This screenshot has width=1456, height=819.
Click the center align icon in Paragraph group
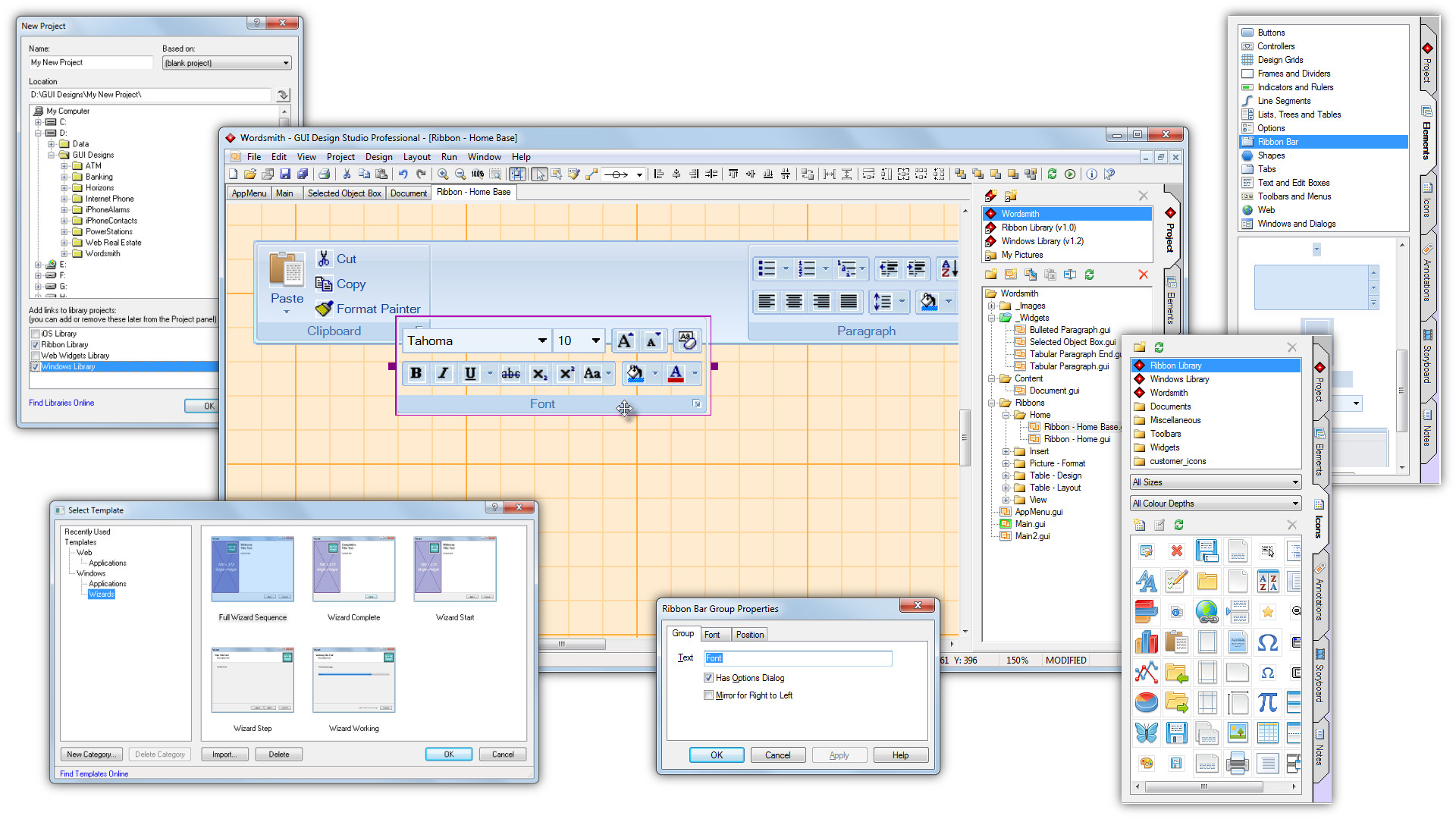point(794,302)
